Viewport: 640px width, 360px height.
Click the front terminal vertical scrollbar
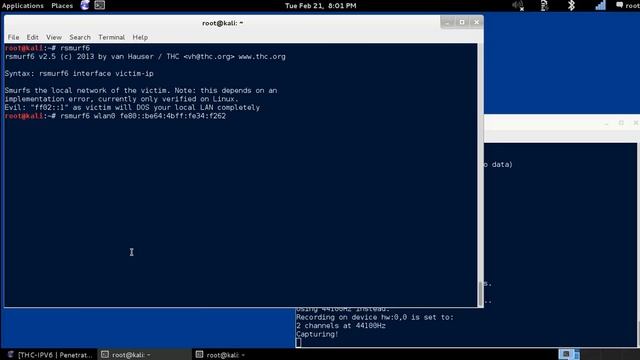(480, 175)
